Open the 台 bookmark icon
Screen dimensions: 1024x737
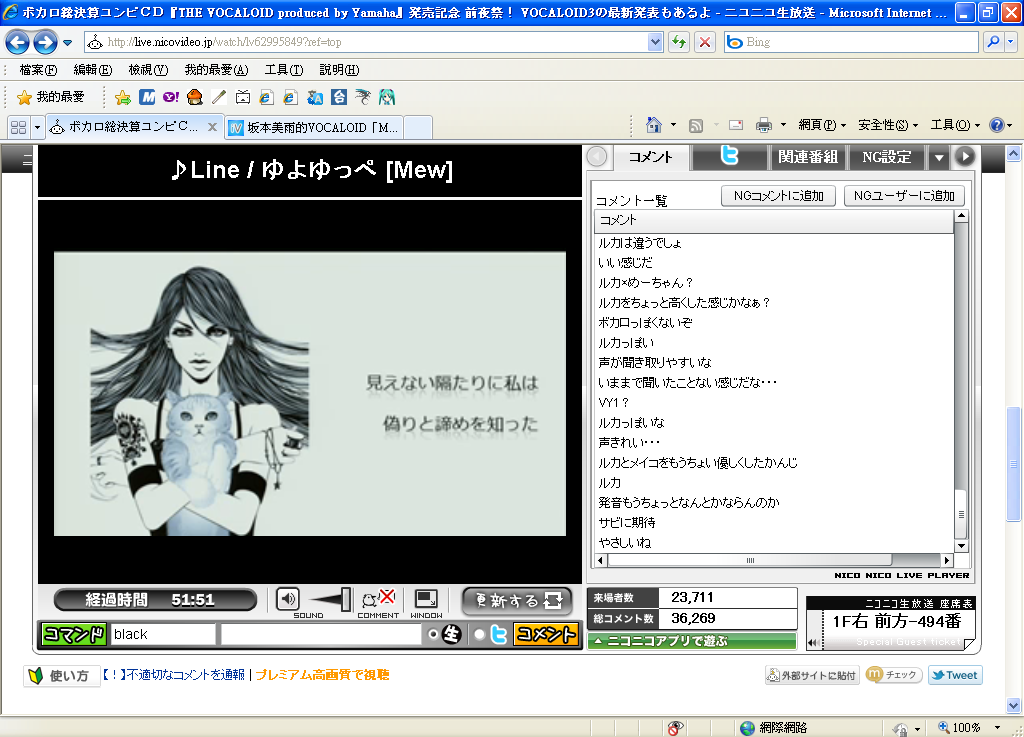[x=339, y=97]
